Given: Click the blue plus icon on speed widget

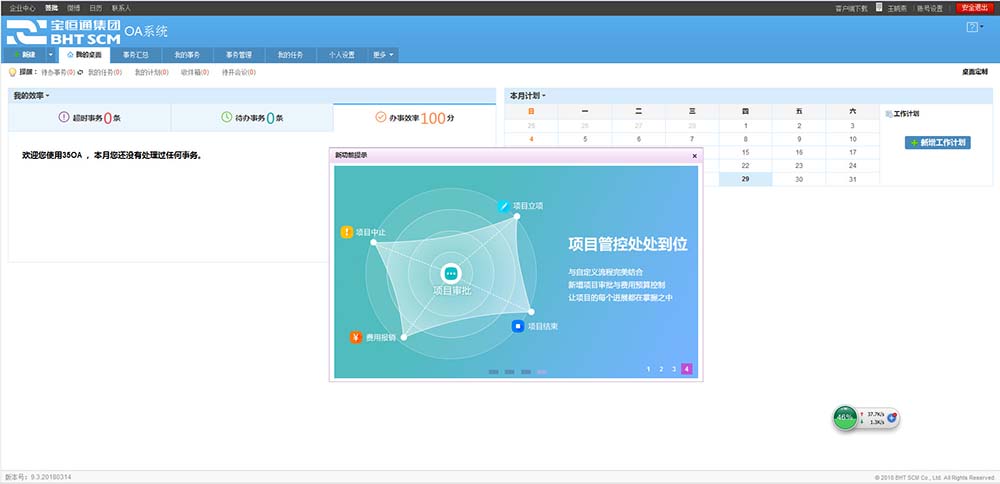Looking at the screenshot, I should point(892,417).
